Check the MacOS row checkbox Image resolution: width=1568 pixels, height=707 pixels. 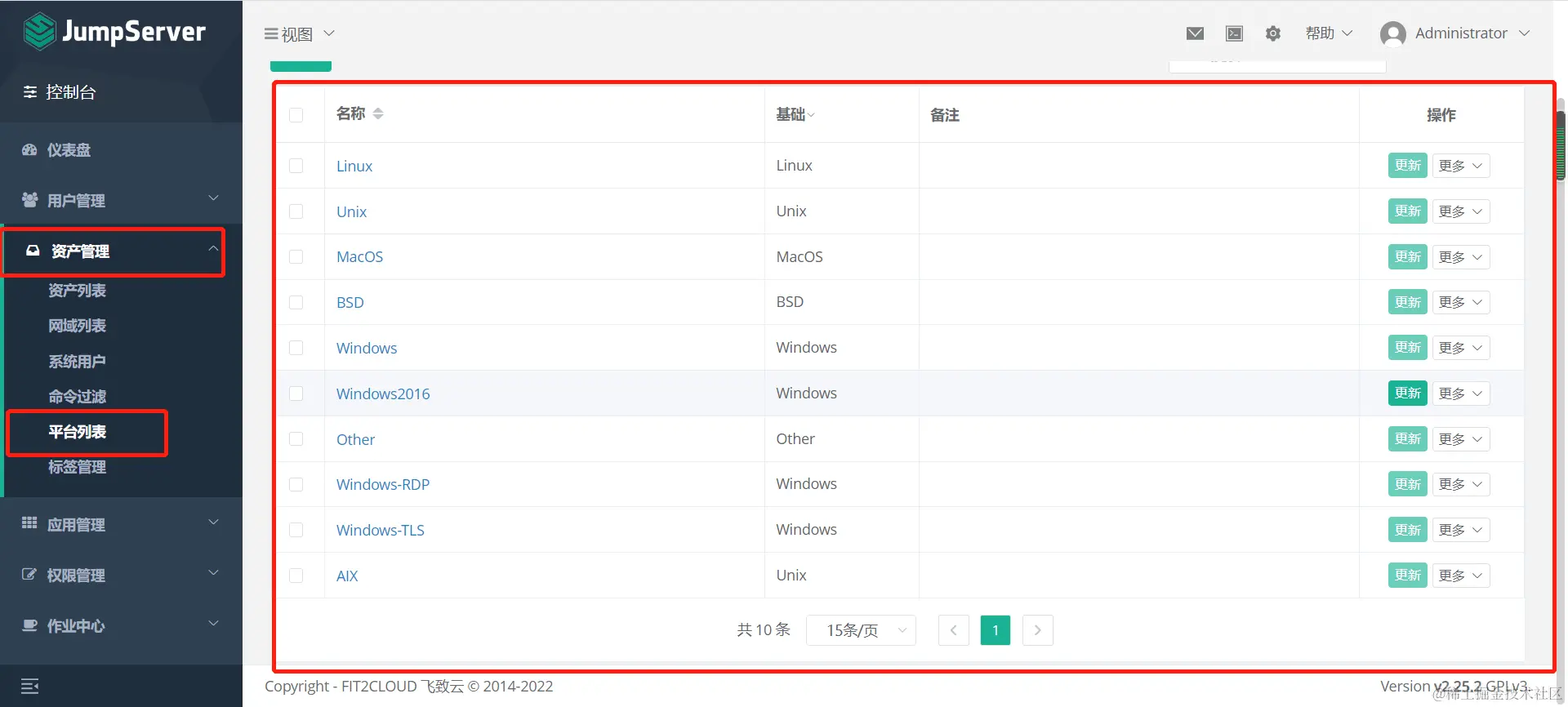296,256
